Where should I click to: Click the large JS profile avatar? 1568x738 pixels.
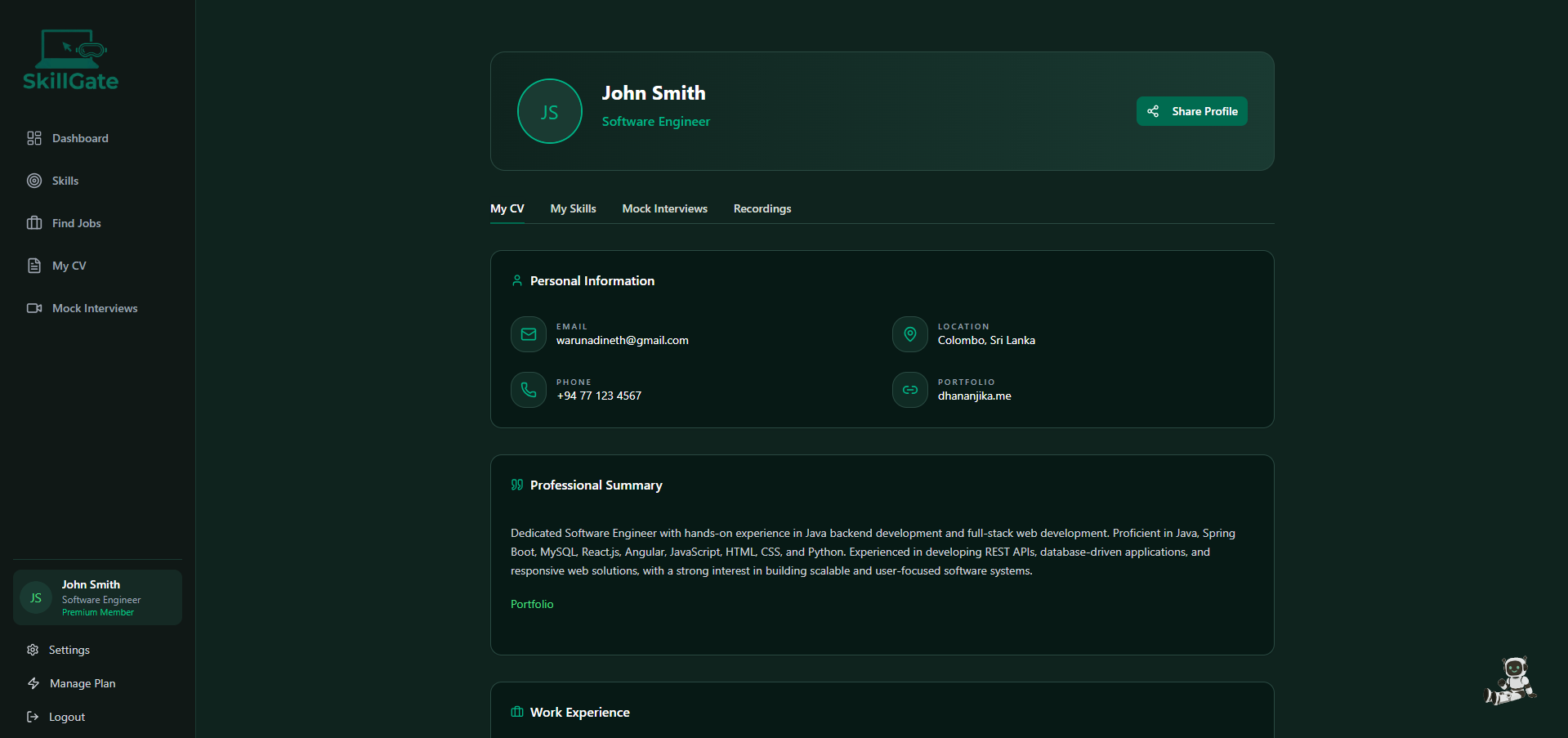pyautogui.click(x=550, y=111)
